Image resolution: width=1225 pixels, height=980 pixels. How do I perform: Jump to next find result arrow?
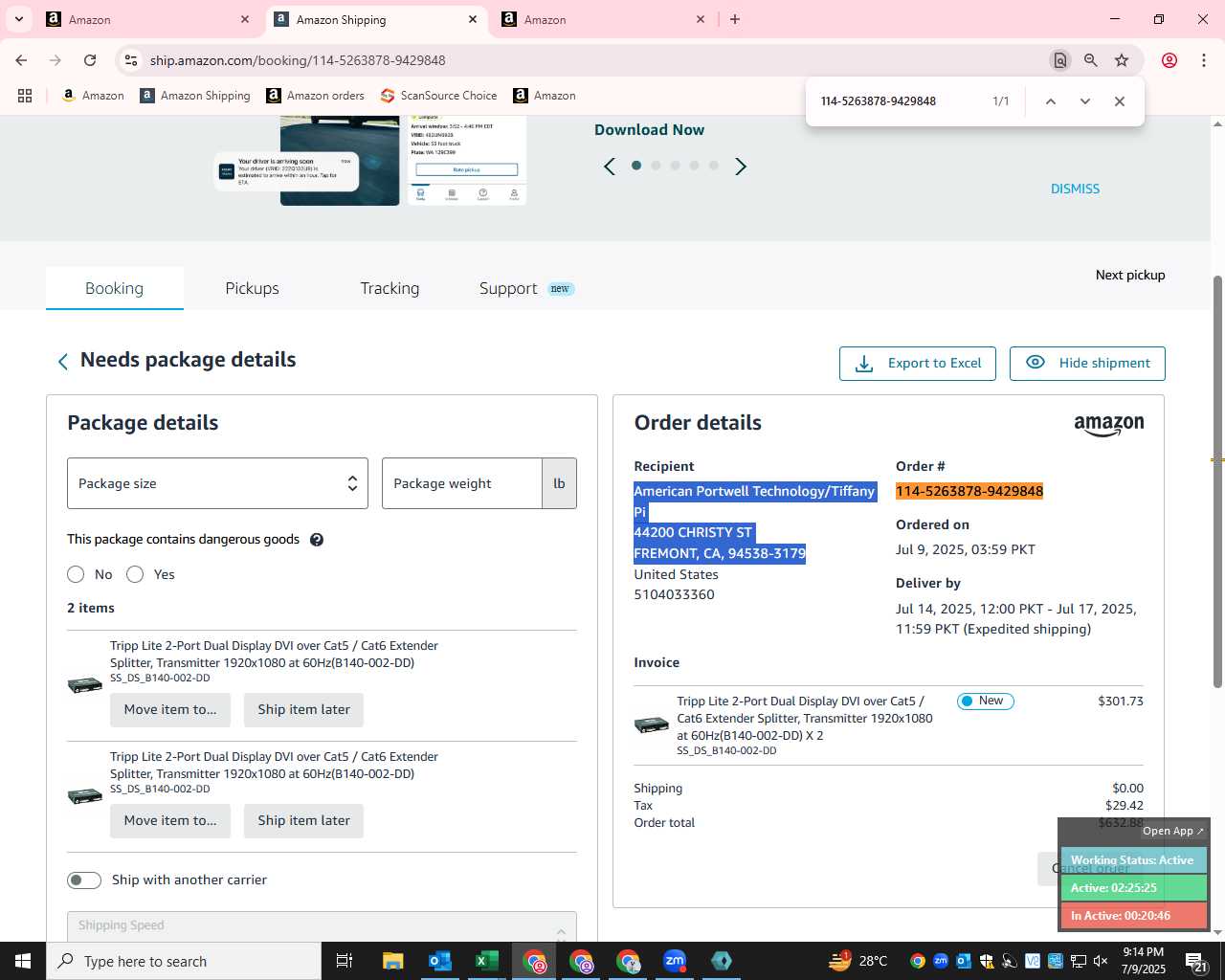[x=1085, y=101]
